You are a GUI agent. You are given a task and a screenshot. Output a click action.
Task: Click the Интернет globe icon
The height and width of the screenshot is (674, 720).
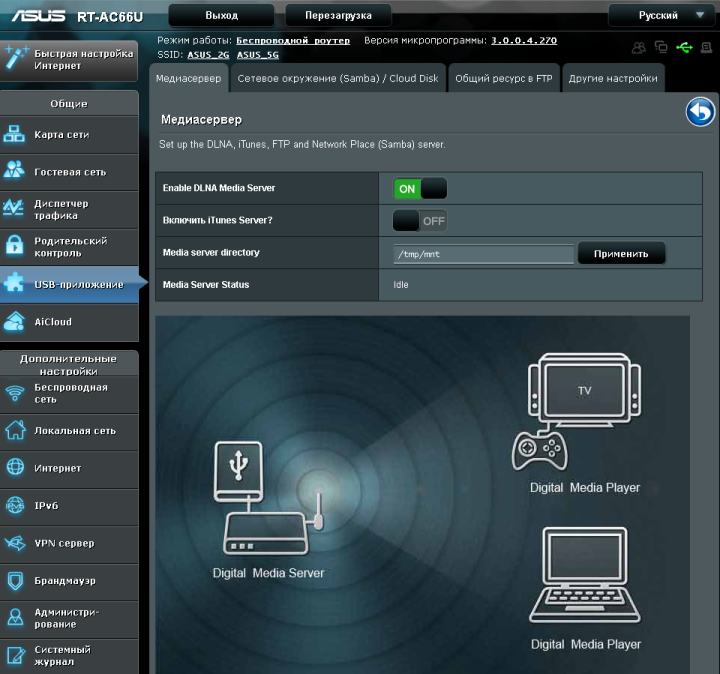tap(15, 467)
